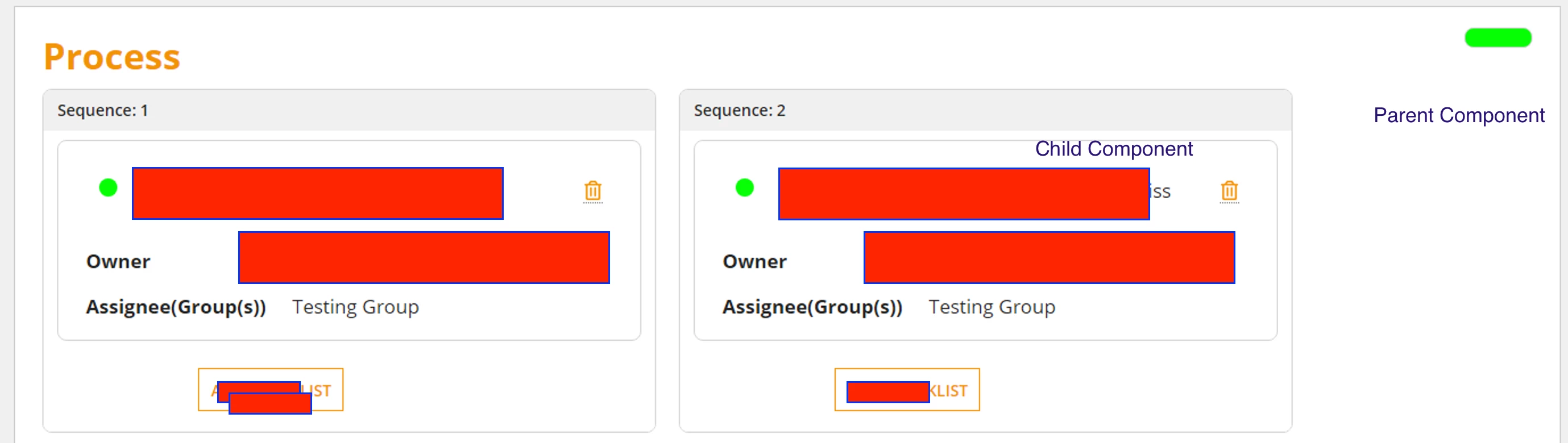The image size is (1568, 443).
Task: Click redacted owner value in Sequence 2
Action: pos(1049,257)
